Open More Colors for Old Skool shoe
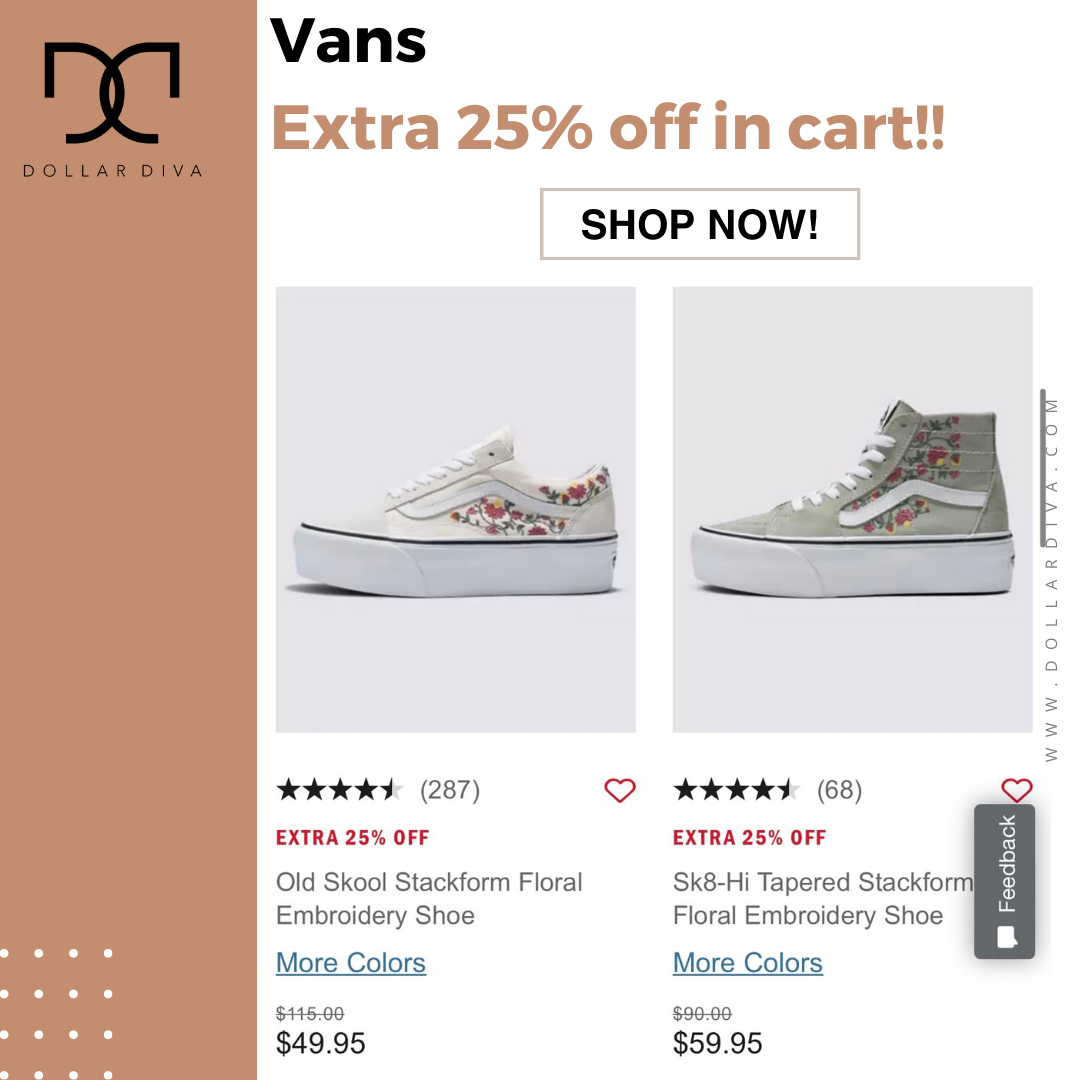 coord(351,963)
